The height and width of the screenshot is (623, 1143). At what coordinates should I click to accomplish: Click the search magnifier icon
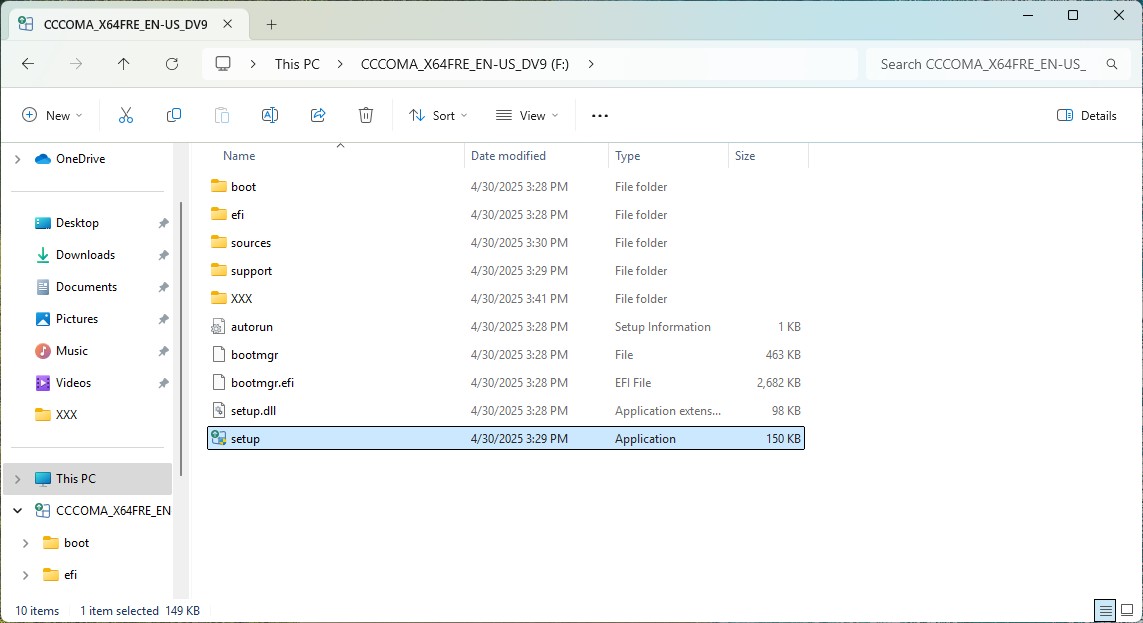click(1112, 64)
